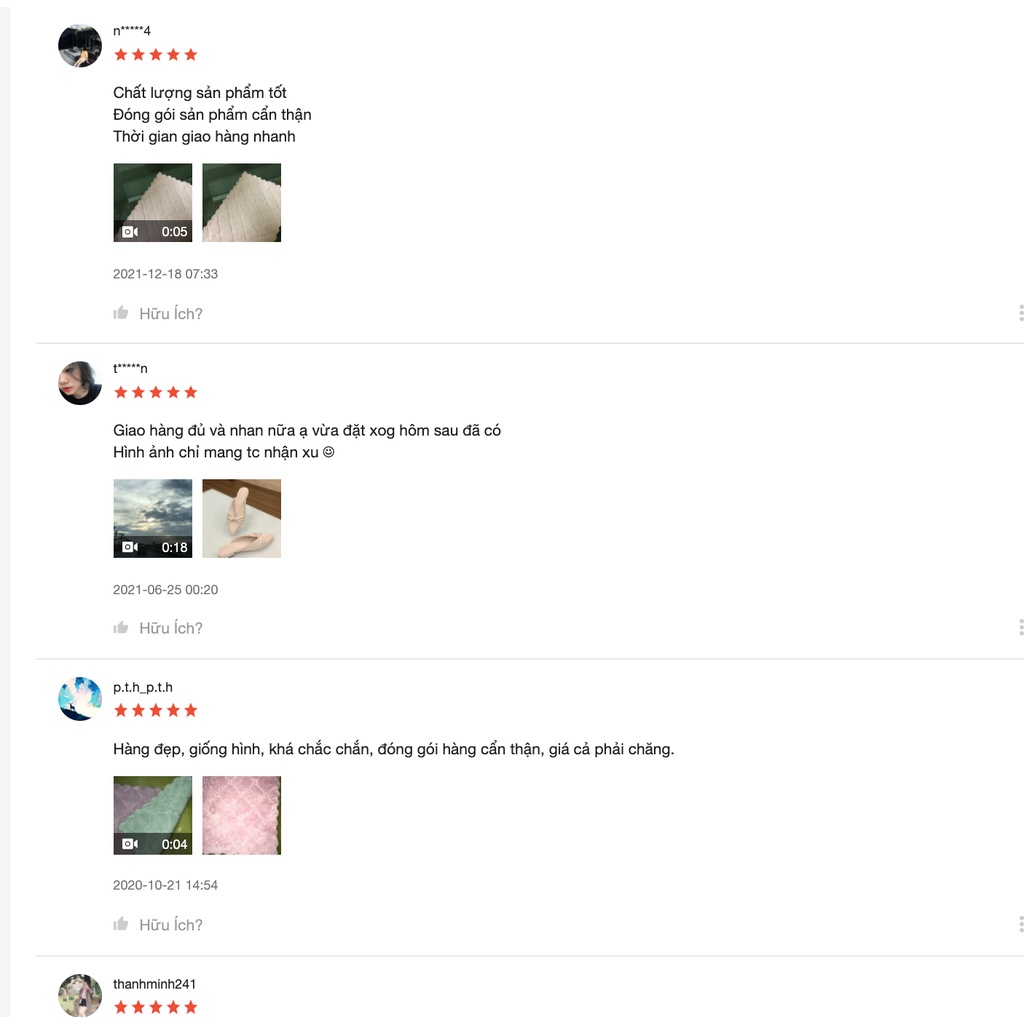Click 'Hữu Ích?' under 2021-06-25 review

pos(171,628)
